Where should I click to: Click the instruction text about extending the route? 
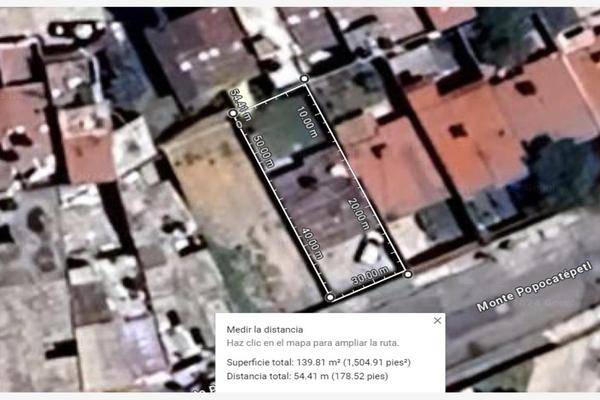(312, 343)
